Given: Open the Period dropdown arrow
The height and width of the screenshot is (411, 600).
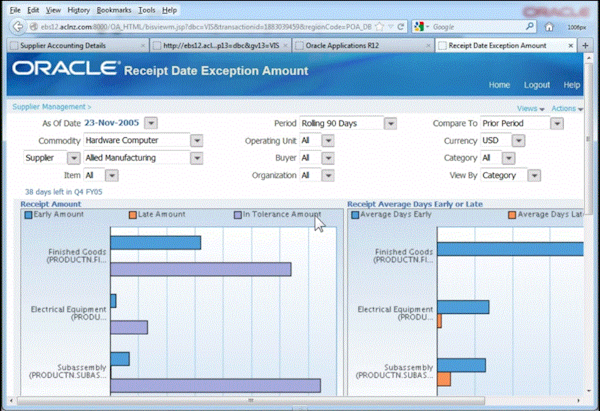Looking at the screenshot, I should coord(390,124).
